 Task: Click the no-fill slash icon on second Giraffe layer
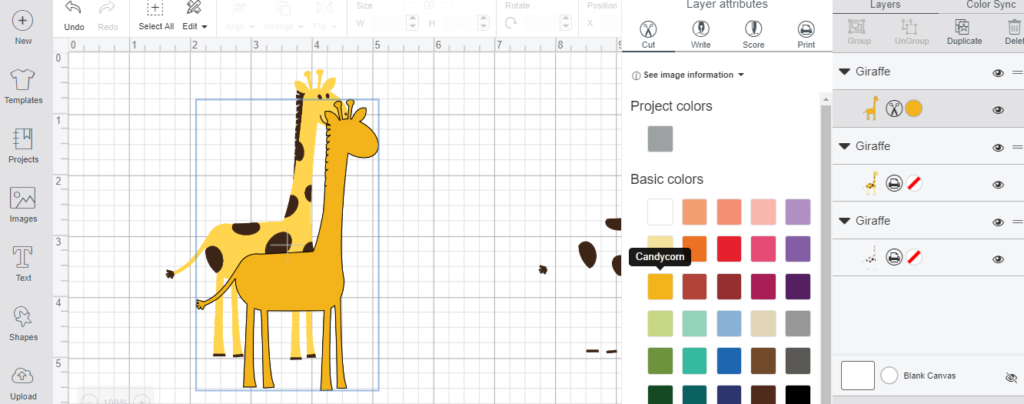point(914,184)
